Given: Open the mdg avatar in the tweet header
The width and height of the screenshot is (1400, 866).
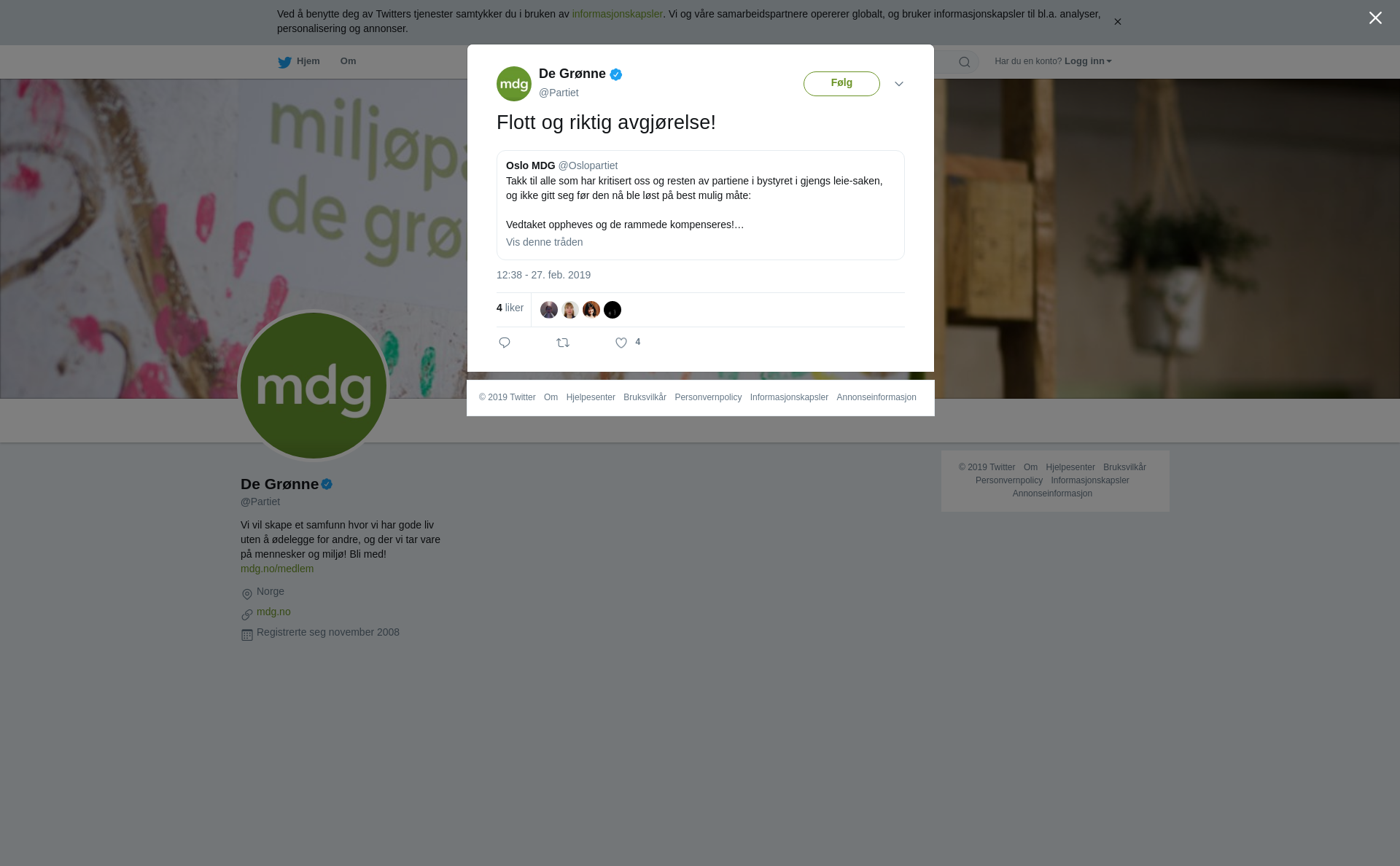Looking at the screenshot, I should [x=514, y=84].
